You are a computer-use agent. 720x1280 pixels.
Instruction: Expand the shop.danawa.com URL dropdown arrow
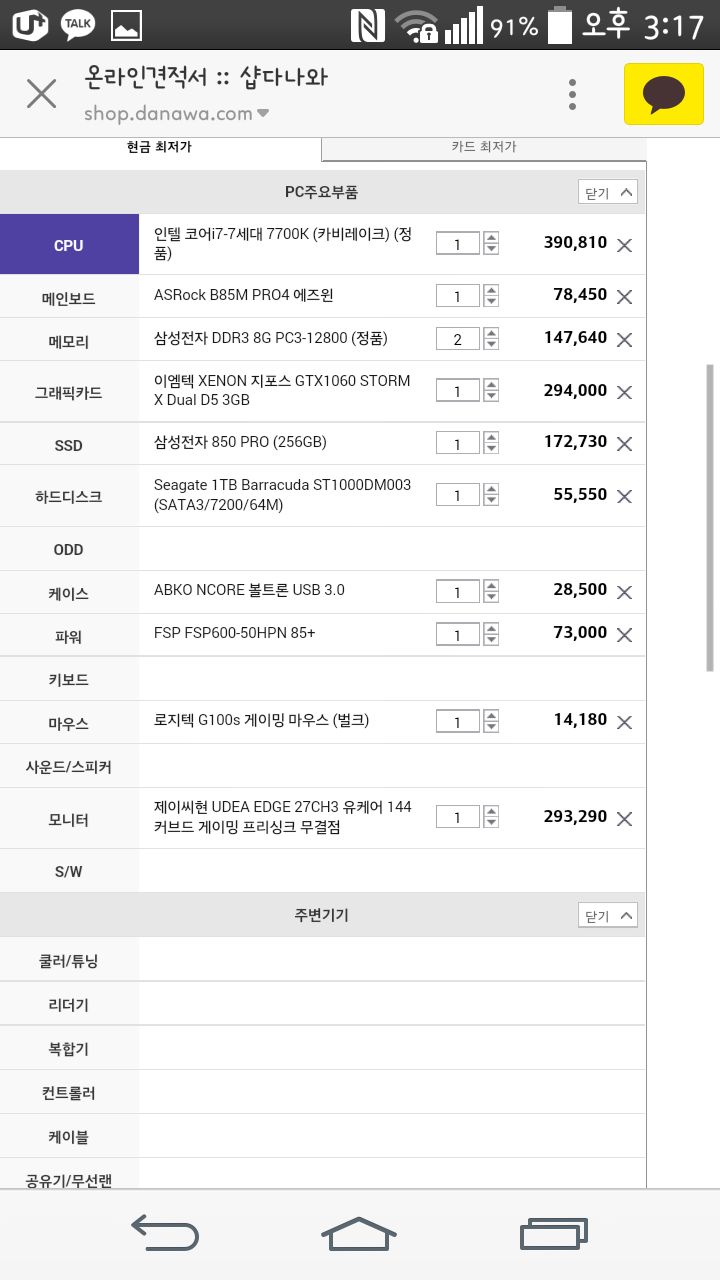coord(263,113)
